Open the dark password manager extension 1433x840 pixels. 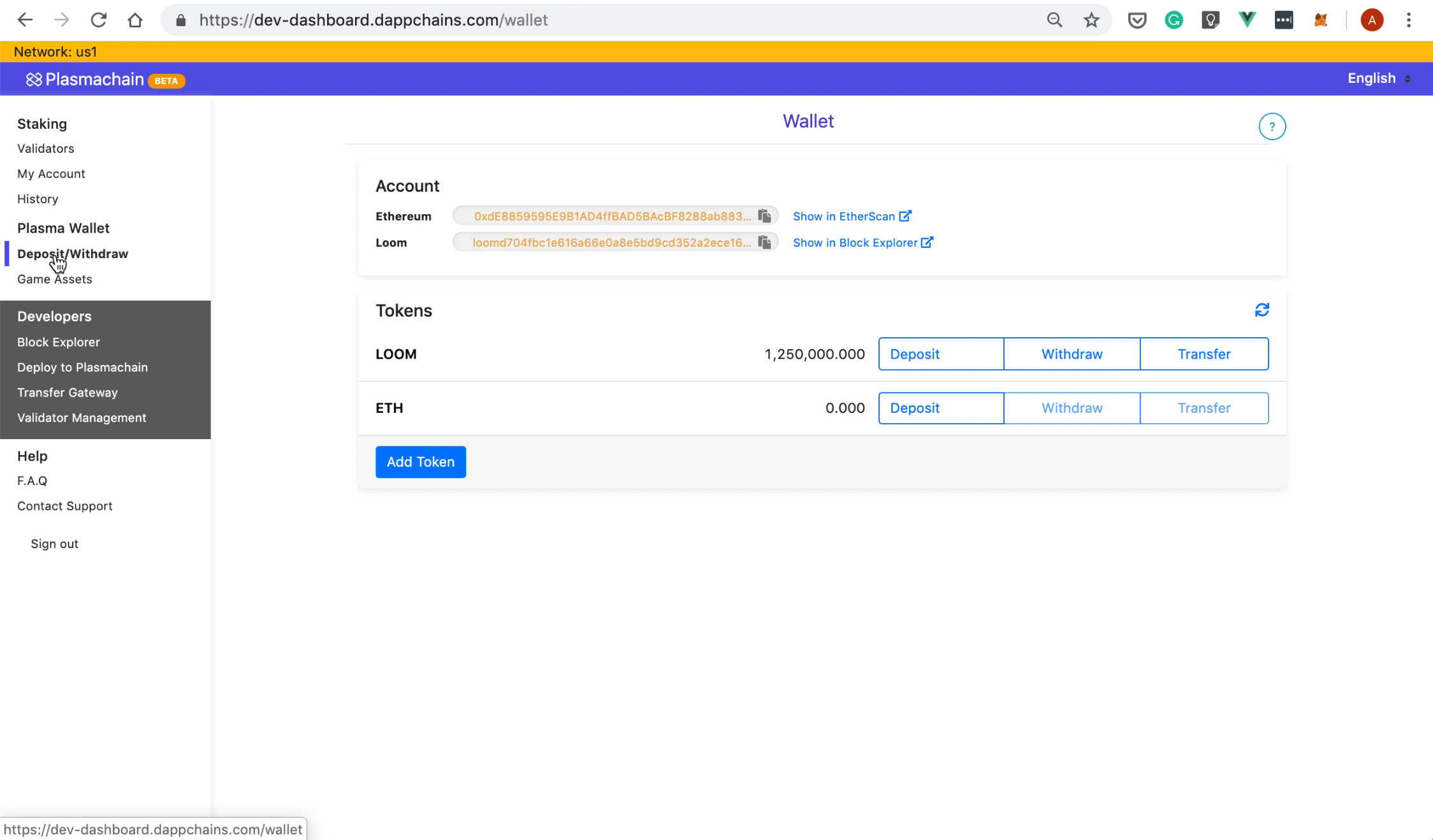(x=1284, y=20)
